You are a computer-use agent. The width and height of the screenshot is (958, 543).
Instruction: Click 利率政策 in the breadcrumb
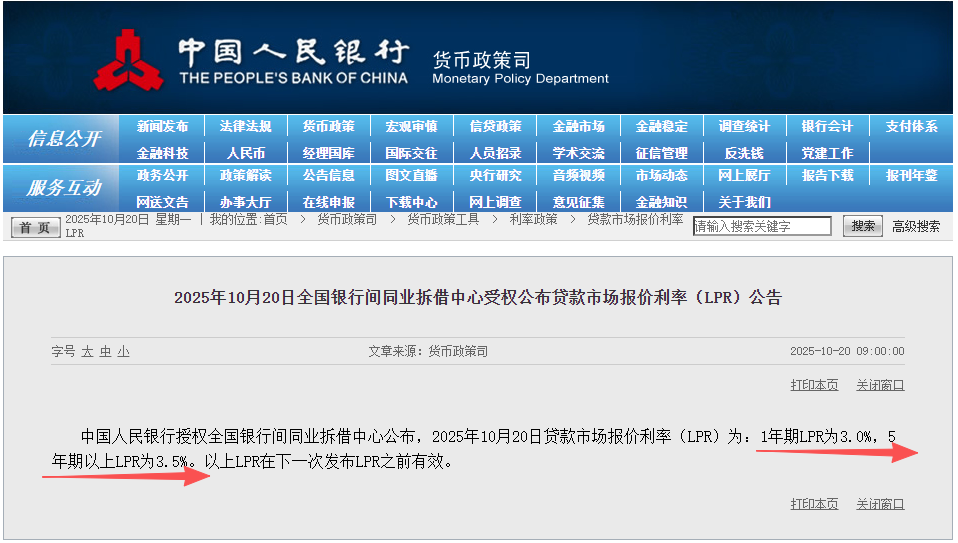coord(533,219)
